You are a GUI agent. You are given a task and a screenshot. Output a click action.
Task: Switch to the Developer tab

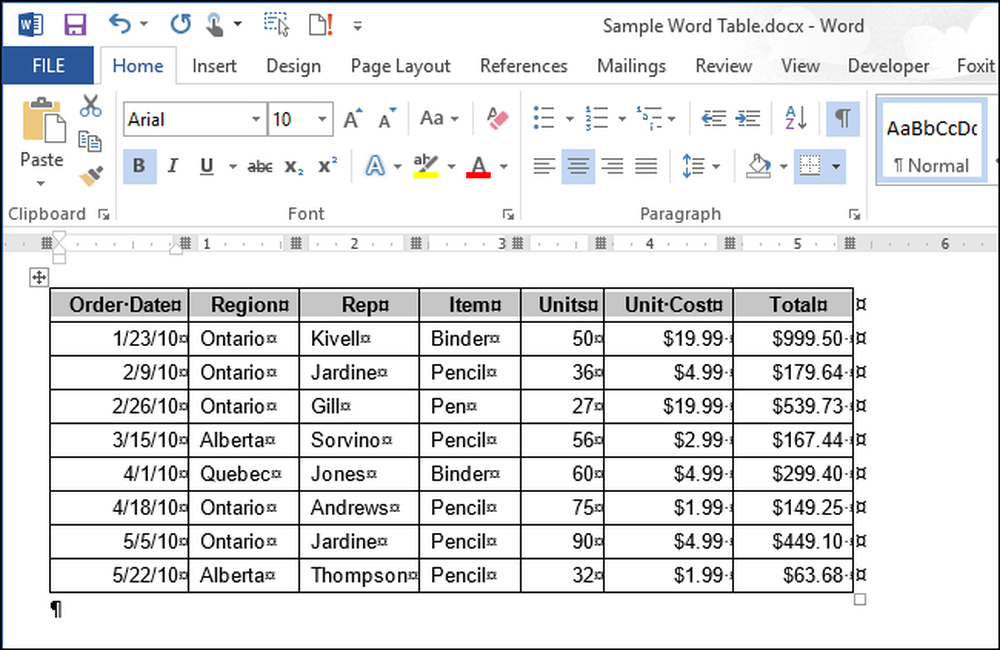point(888,66)
